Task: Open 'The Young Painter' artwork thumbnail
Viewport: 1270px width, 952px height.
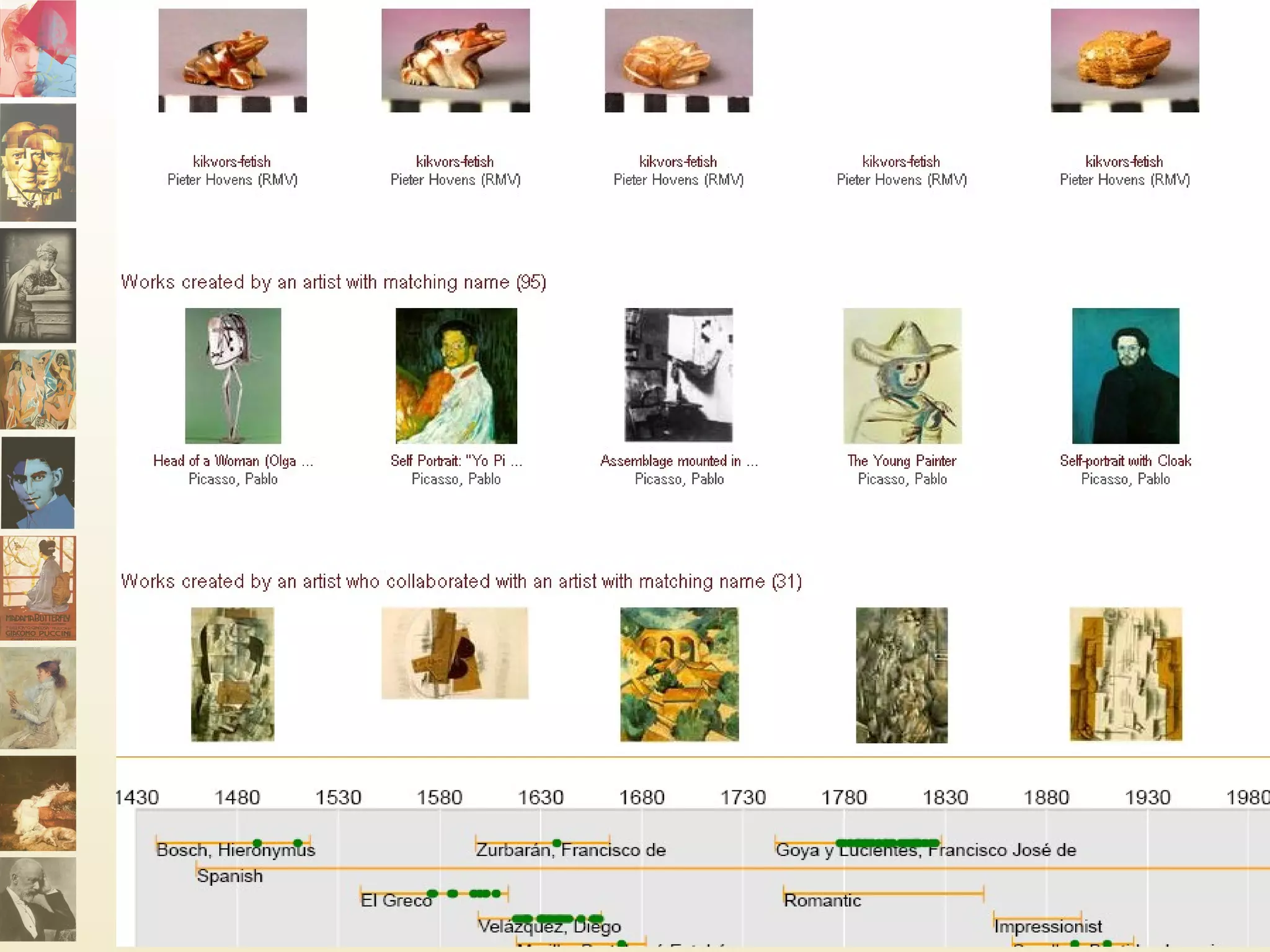Action: pos(902,376)
